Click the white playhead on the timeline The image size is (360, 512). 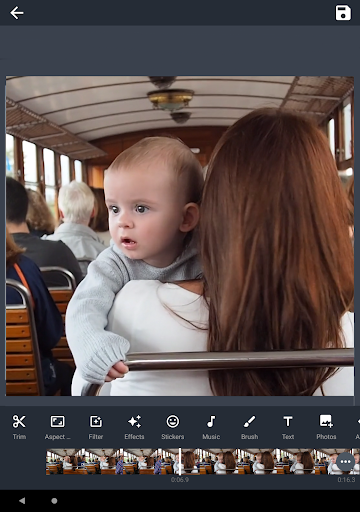(x=180, y=462)
